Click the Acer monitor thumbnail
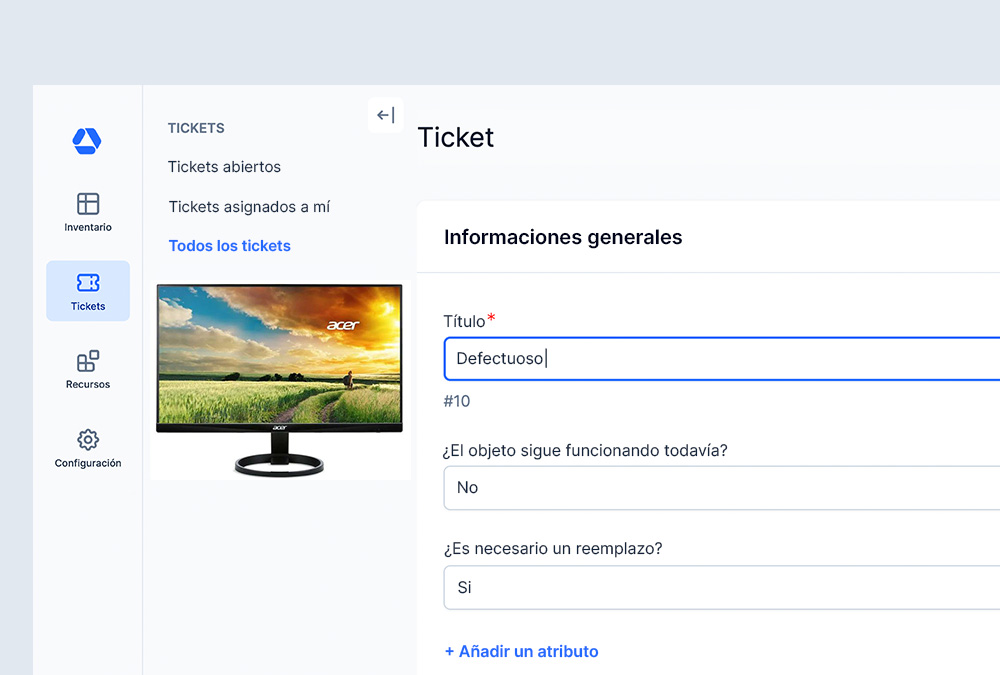1000x675 pixels. pyautogui.click(x=279, y=378)
